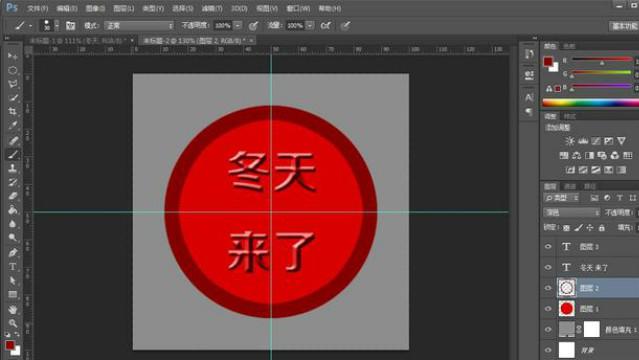
Task: Select the Pen tool
Action: pos(13,252)
